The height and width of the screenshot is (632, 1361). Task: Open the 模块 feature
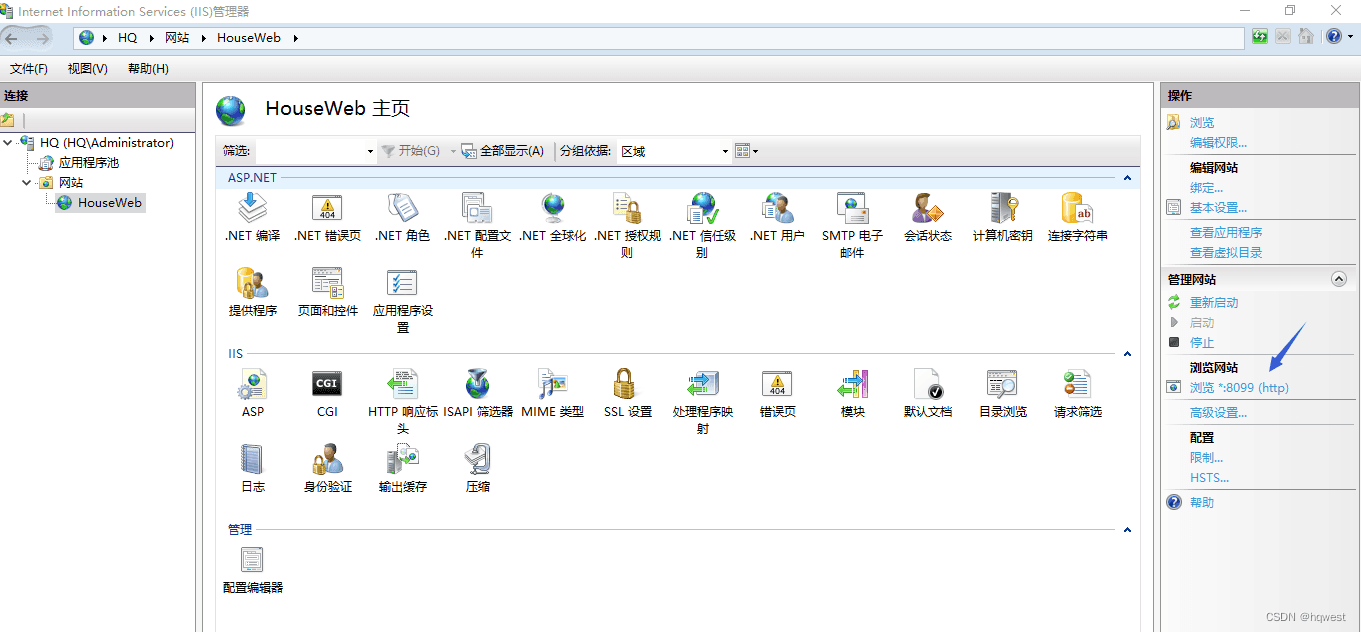click(x=852, y=393)
